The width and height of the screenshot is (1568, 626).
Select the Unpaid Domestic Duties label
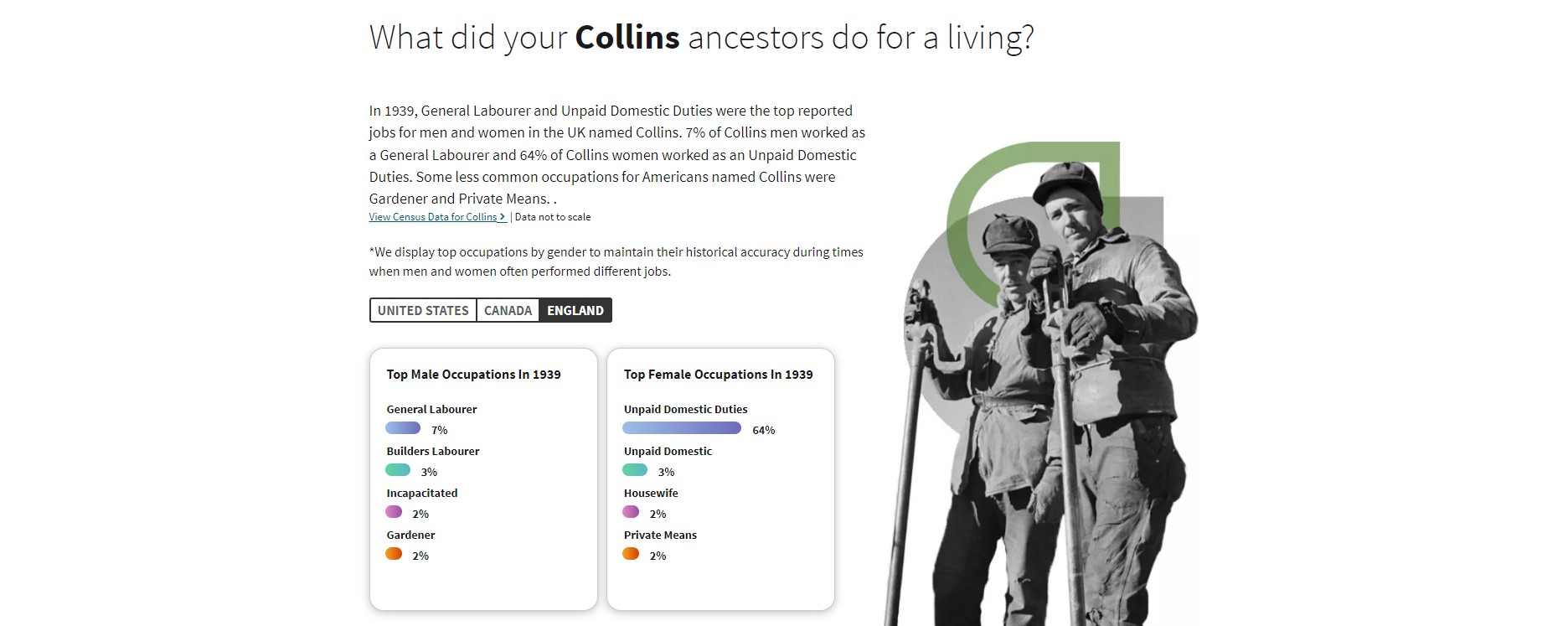(685, 409)
